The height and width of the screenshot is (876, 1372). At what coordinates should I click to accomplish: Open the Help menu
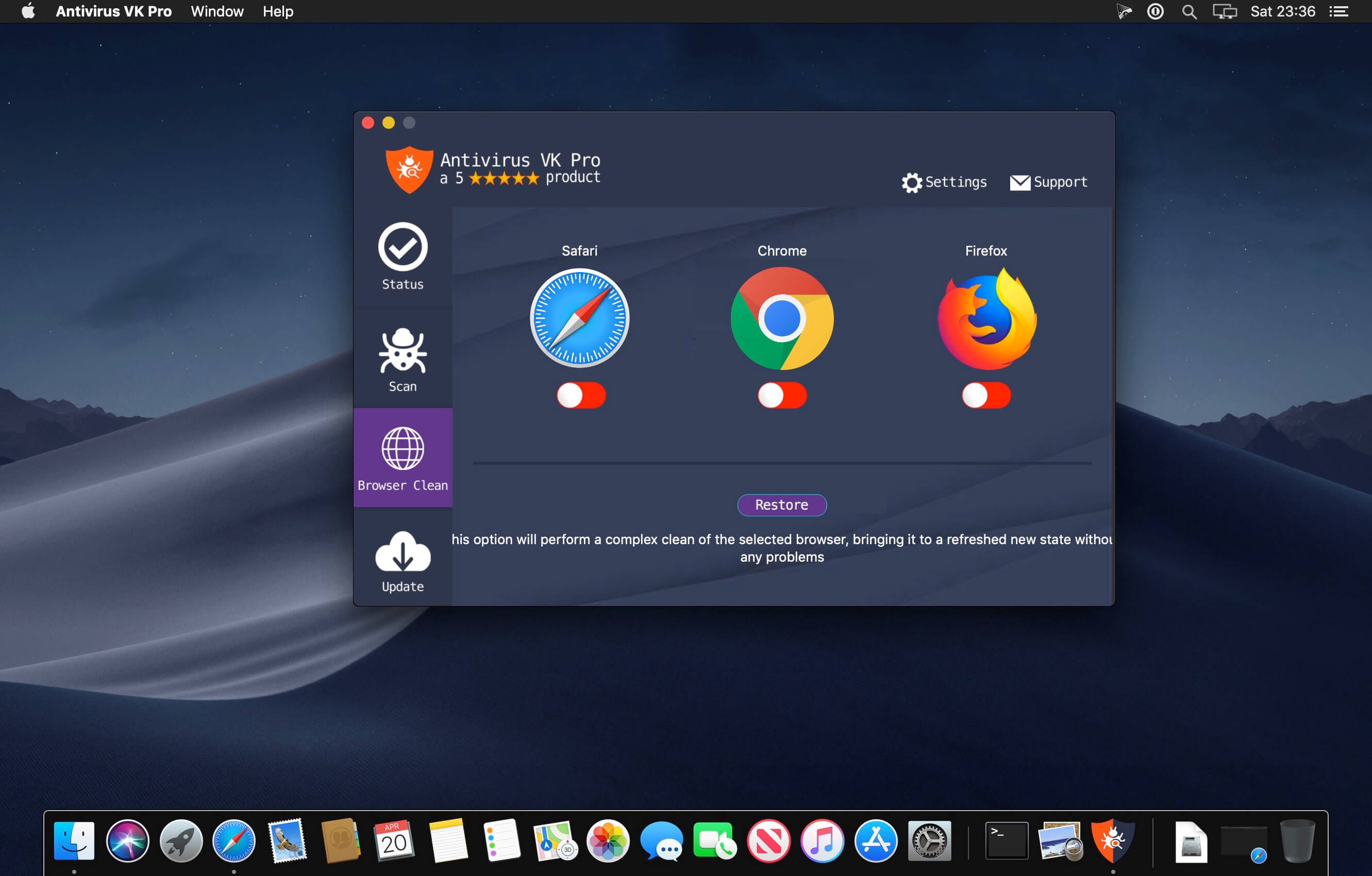[x=278, y=11]
